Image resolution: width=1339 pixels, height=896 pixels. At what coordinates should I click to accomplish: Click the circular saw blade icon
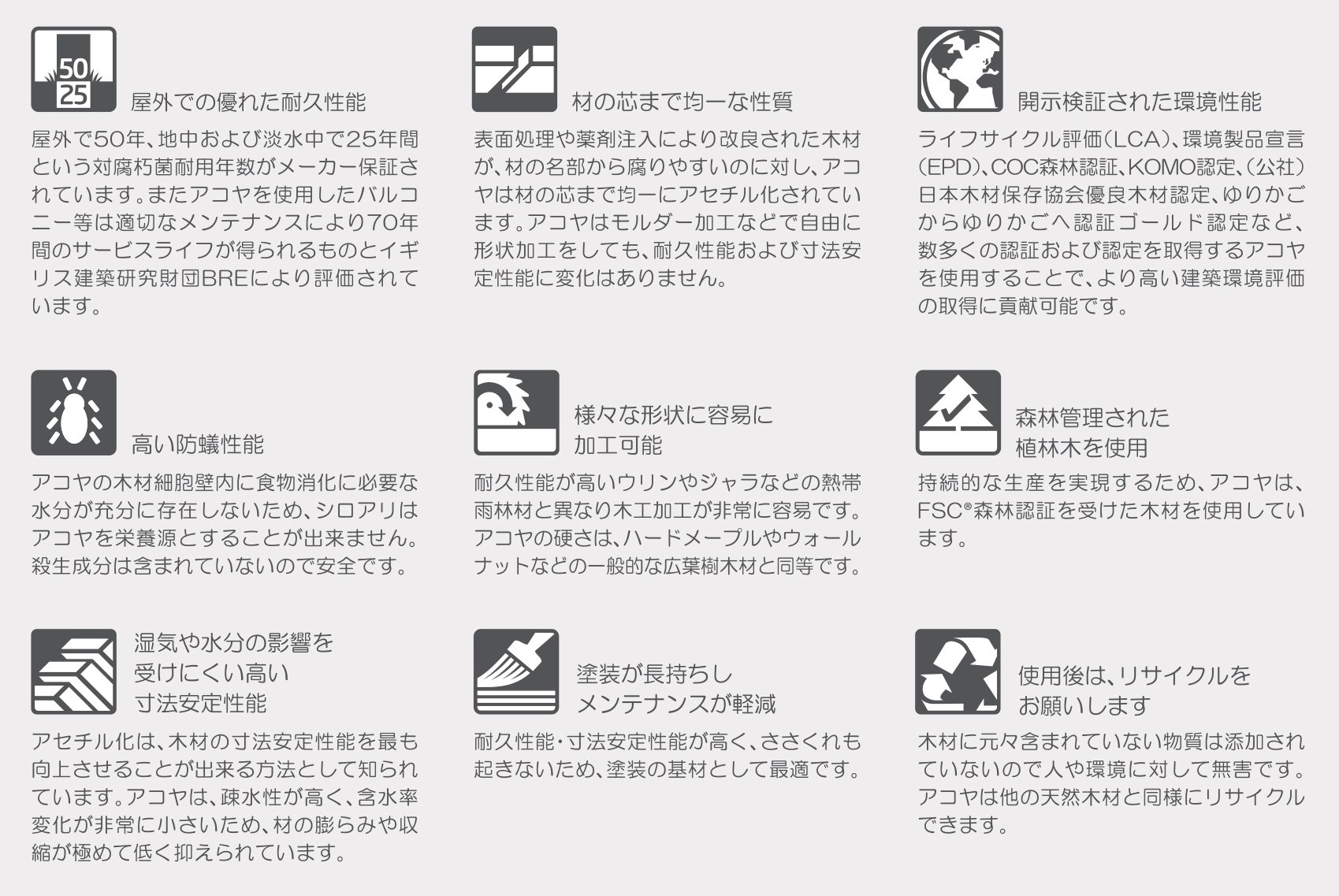click(x=516, y=413)
